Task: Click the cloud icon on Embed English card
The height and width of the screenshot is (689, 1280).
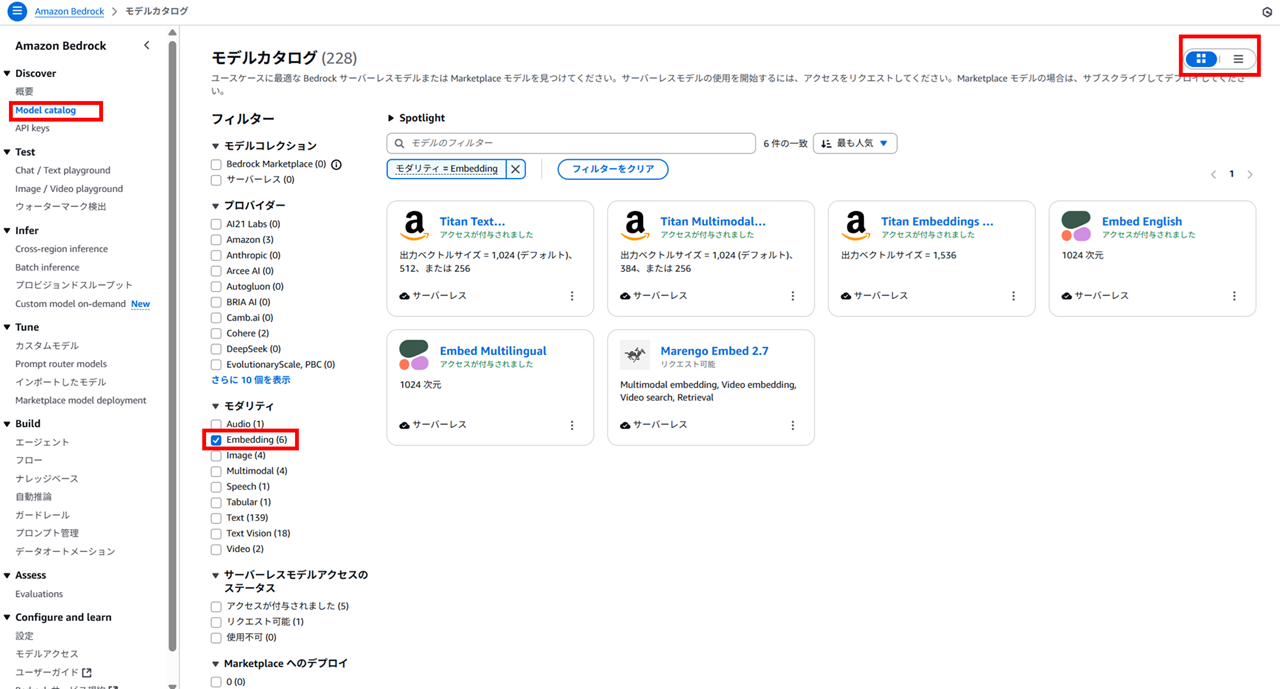Action: click(x=1067, y=296)
